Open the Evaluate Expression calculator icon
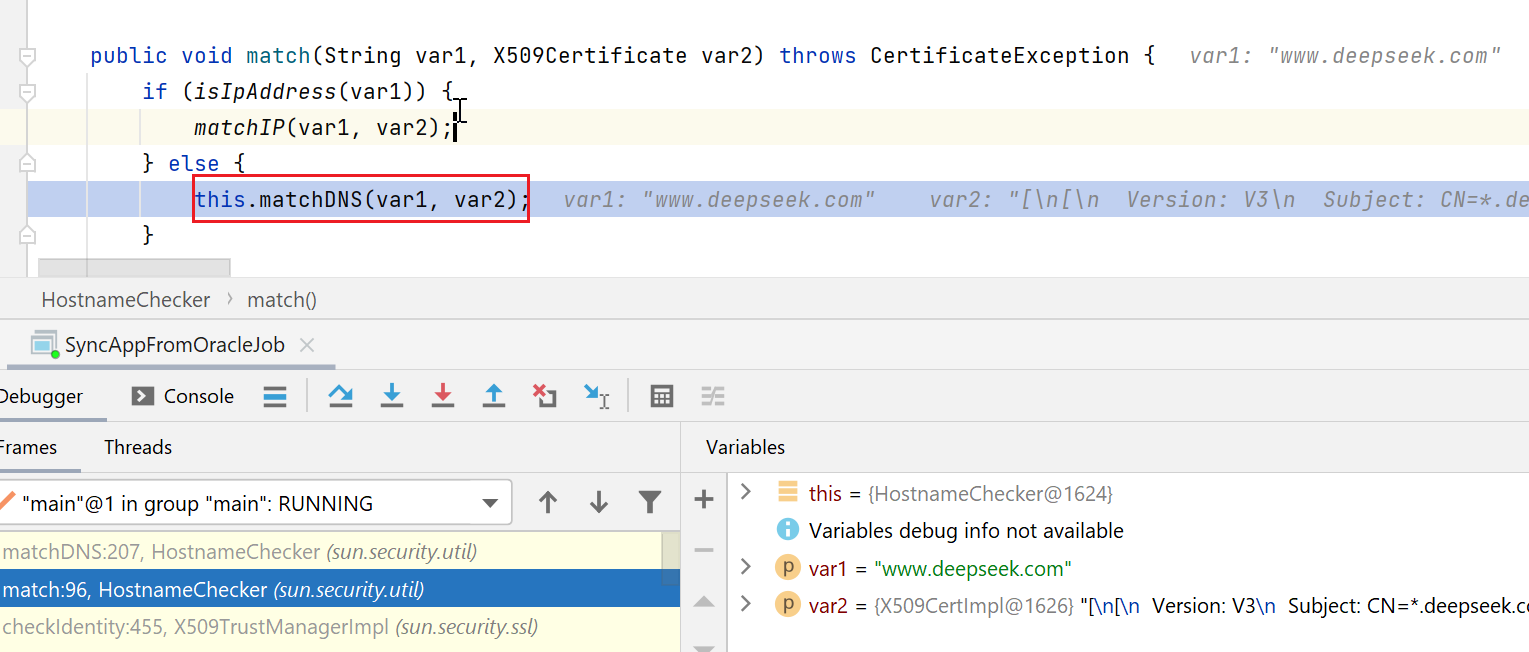Screen dimensions: 1529x652 [661, 396]
